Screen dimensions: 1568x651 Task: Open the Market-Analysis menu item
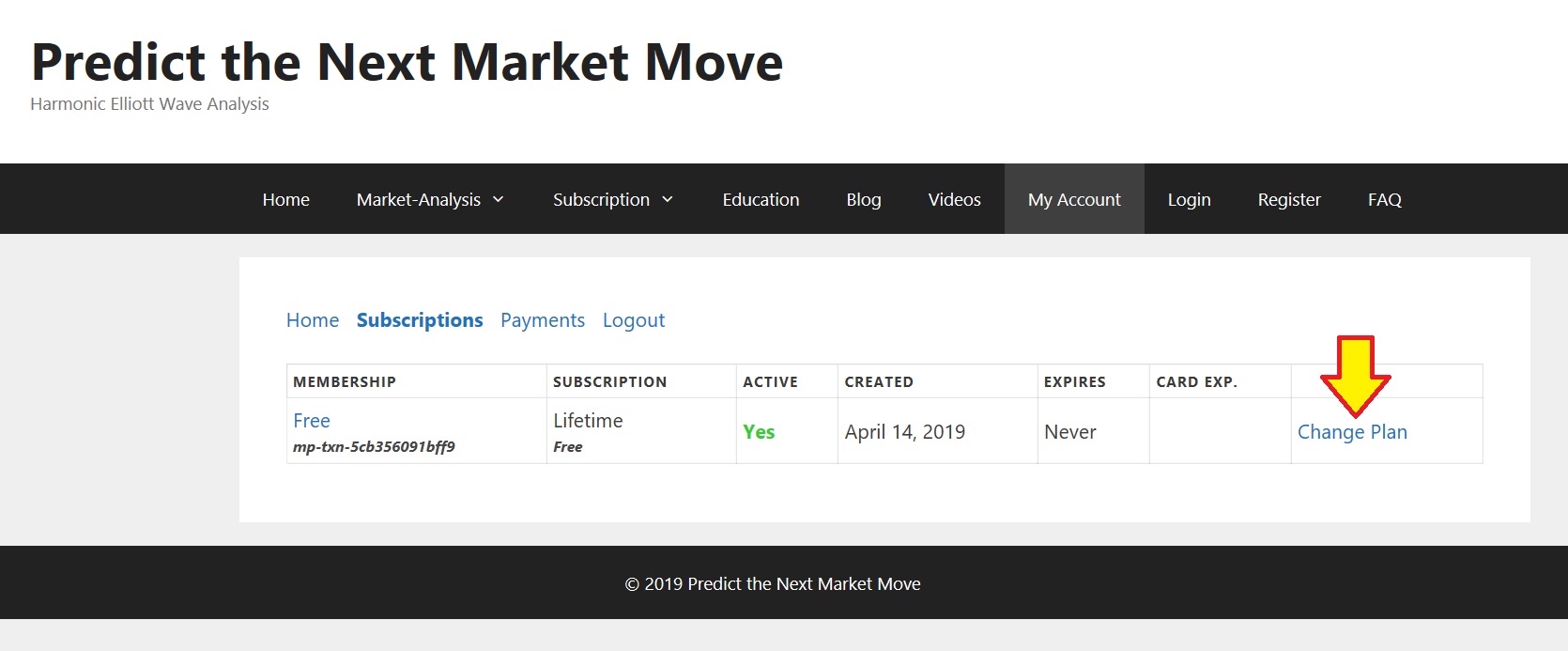pos(419,199)
